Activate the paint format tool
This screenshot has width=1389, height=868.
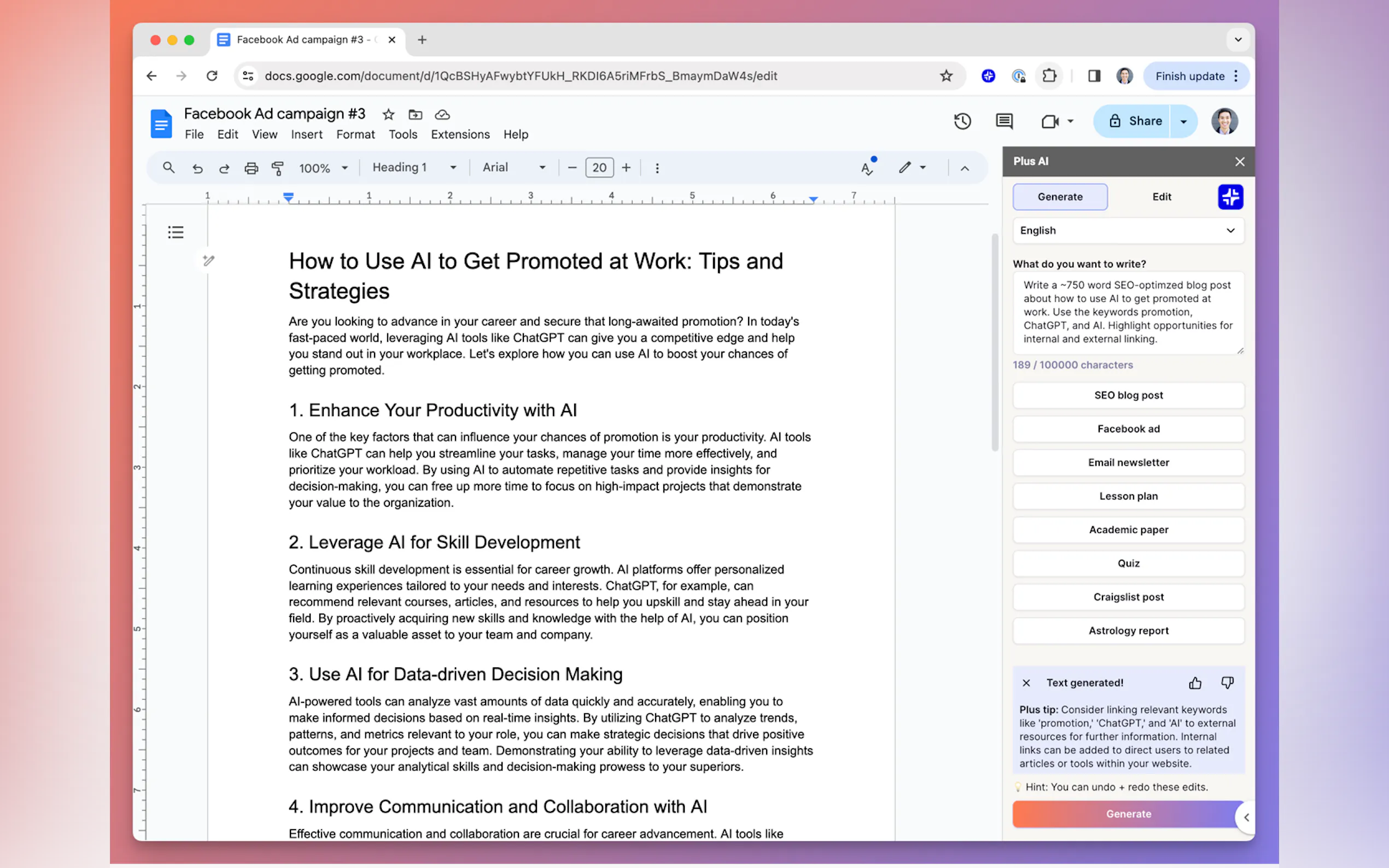[x=278, y=168]
